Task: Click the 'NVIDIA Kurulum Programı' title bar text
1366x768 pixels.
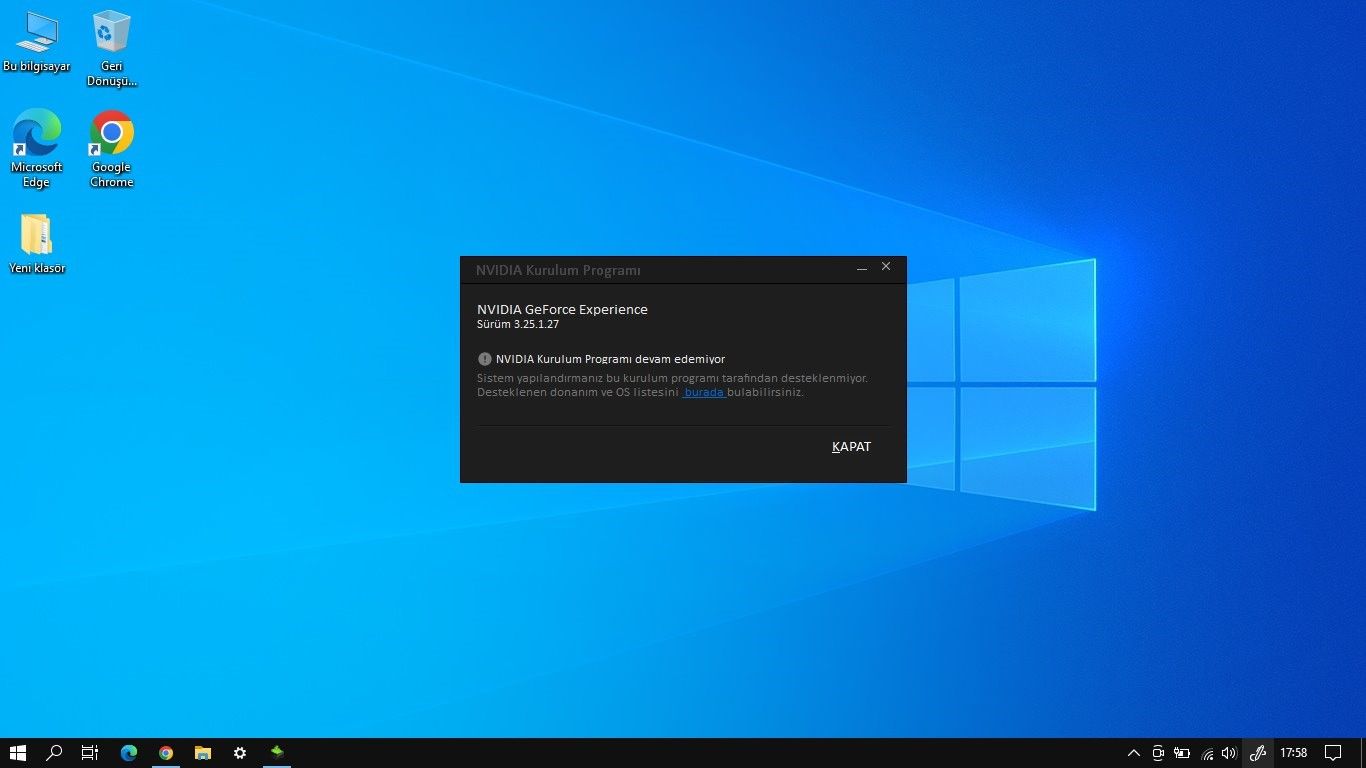Action: click(x=558, y=270)
